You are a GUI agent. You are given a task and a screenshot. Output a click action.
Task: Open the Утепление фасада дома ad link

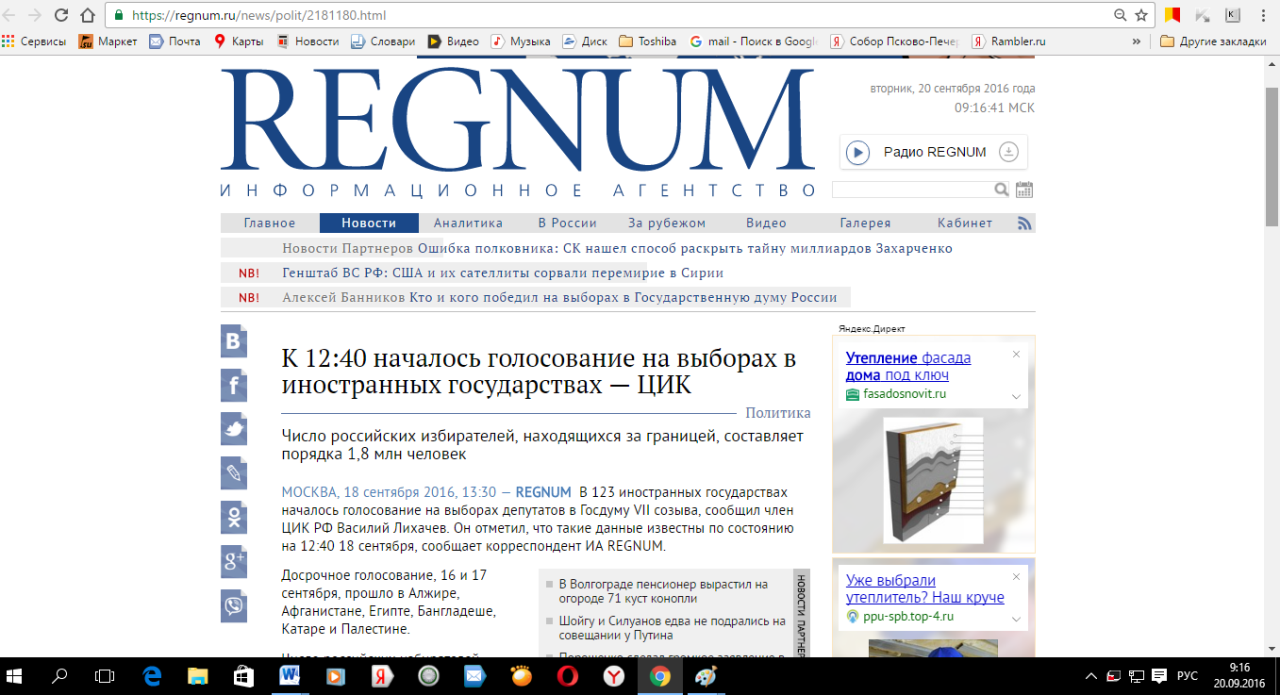pos(908,366)
